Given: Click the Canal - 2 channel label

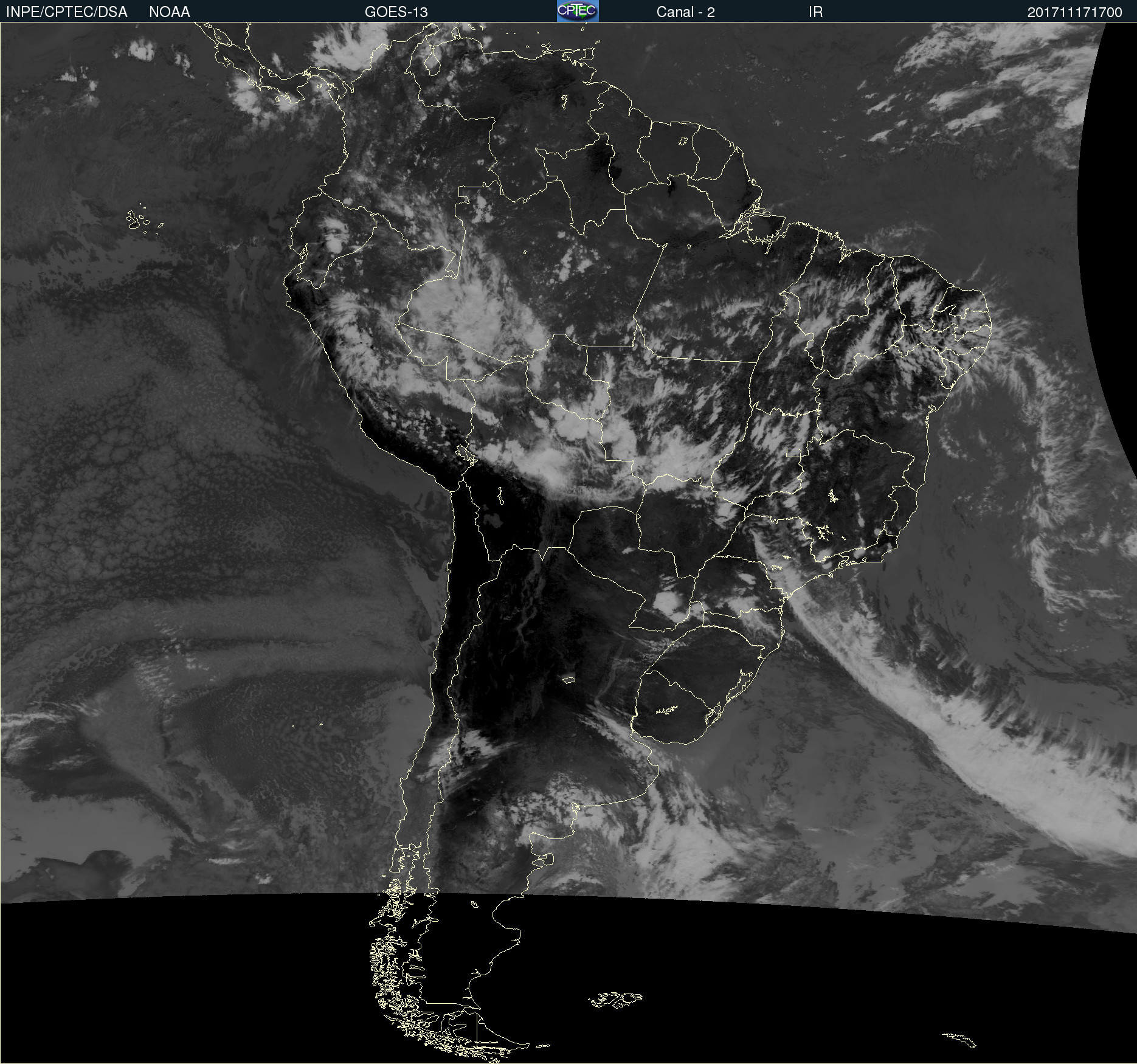Looking at the screenshot, I should click(x=686, y=12).
